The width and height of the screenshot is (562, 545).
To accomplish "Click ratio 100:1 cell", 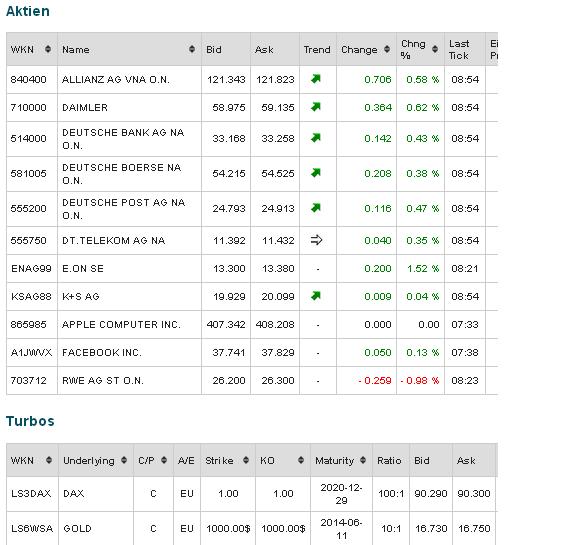I will (391, 494).
